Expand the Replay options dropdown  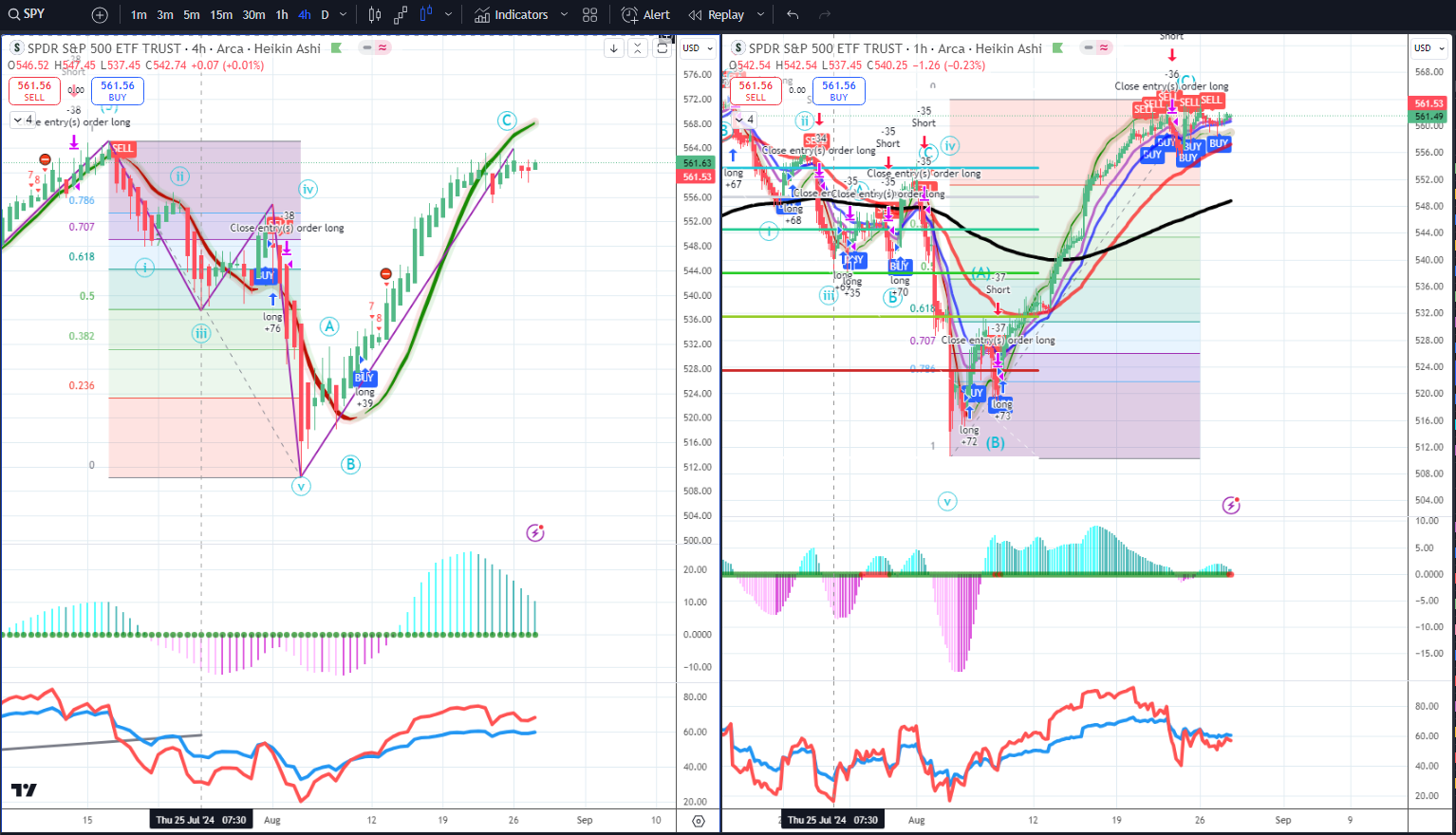(760, 15)
